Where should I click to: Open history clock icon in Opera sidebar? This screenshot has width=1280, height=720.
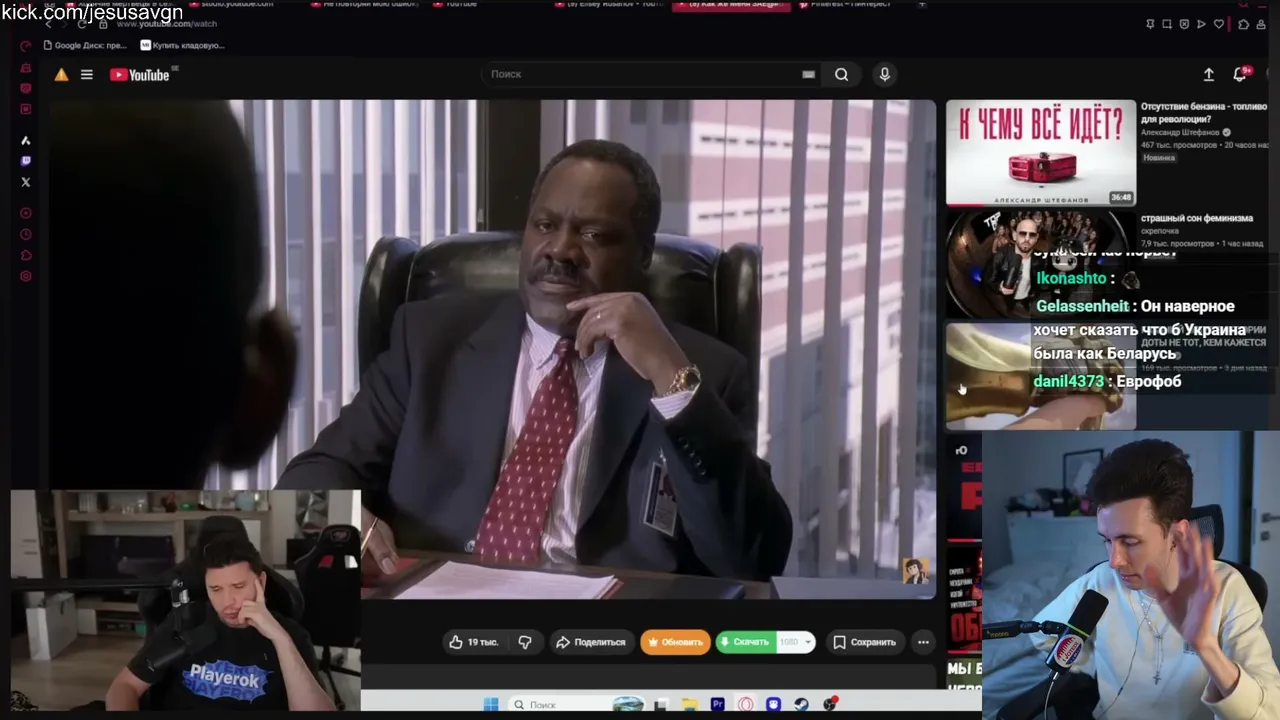point(26,234)
